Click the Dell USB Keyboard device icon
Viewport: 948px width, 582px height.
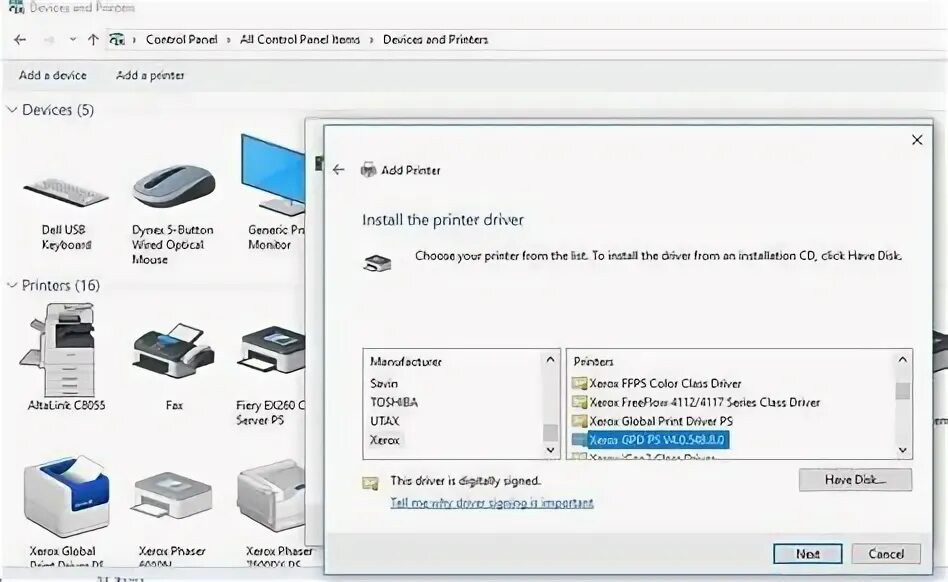65,192
